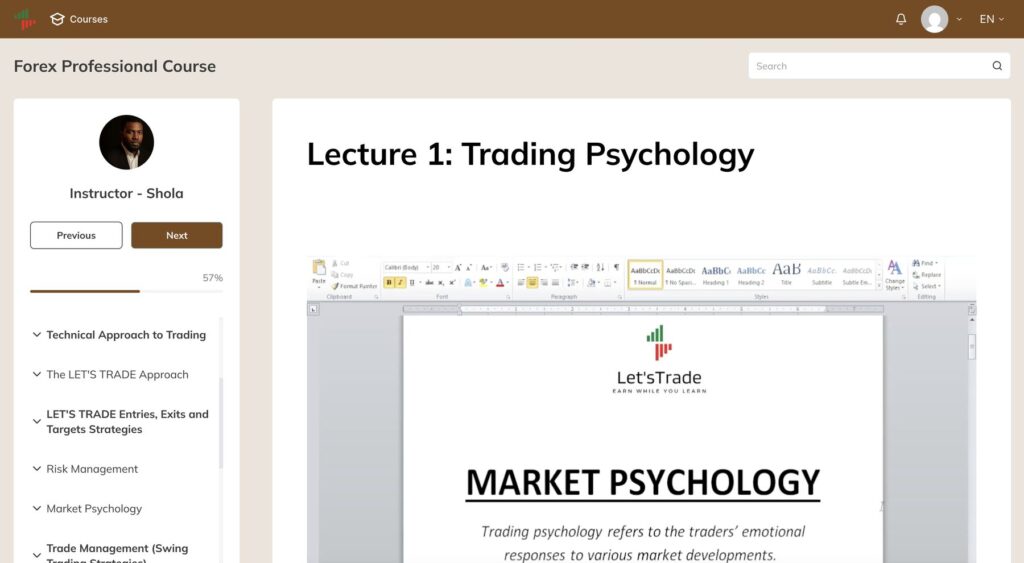
Task: View instructor Shola's profile photo
Action: (x=127, y=142)
